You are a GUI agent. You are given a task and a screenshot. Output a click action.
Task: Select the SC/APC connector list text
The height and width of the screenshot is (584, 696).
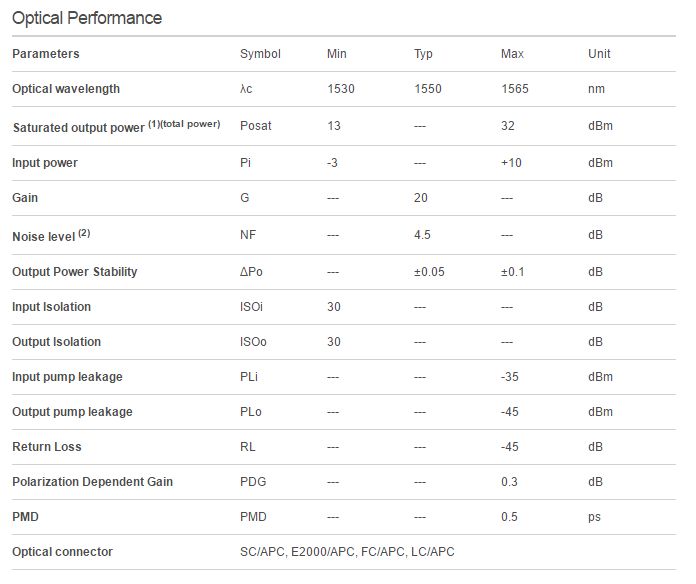click(x=347, y=552)
